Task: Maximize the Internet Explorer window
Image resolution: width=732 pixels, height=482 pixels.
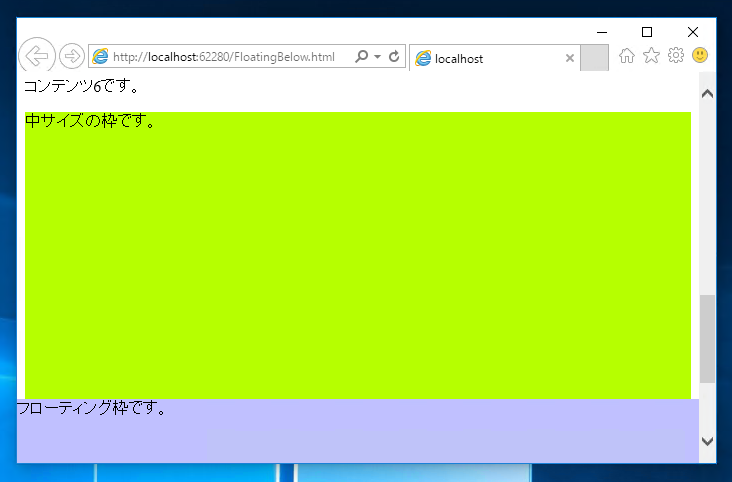Action: coord(647,32)
